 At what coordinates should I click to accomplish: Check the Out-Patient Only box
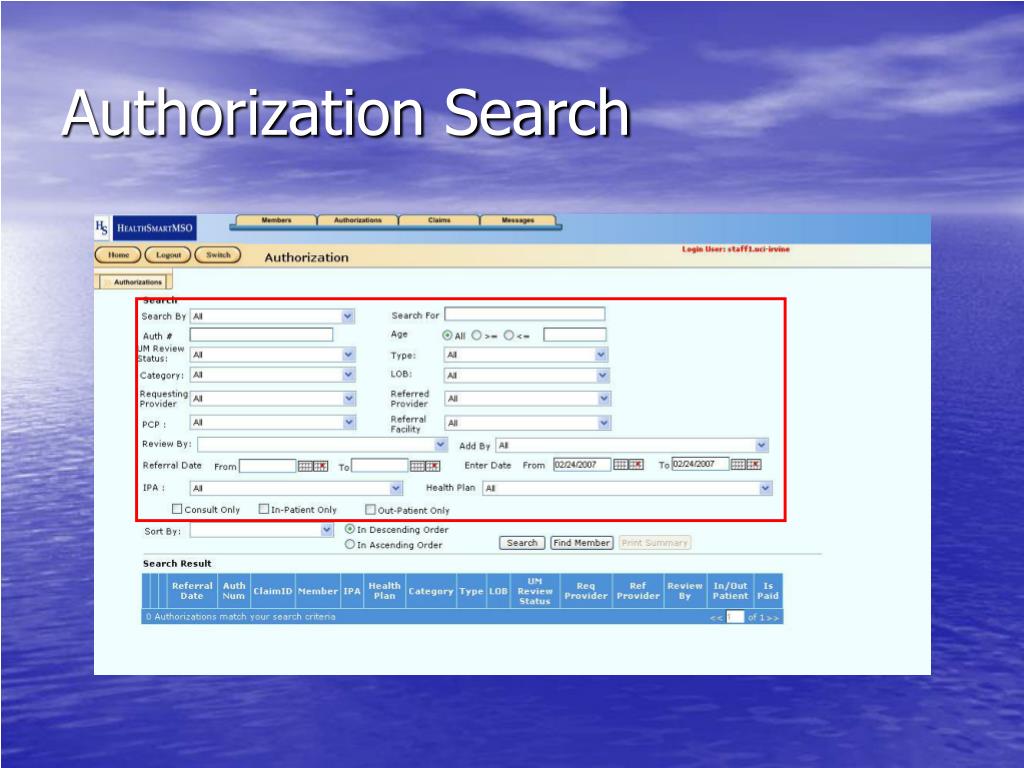click(x=370, y=509)
